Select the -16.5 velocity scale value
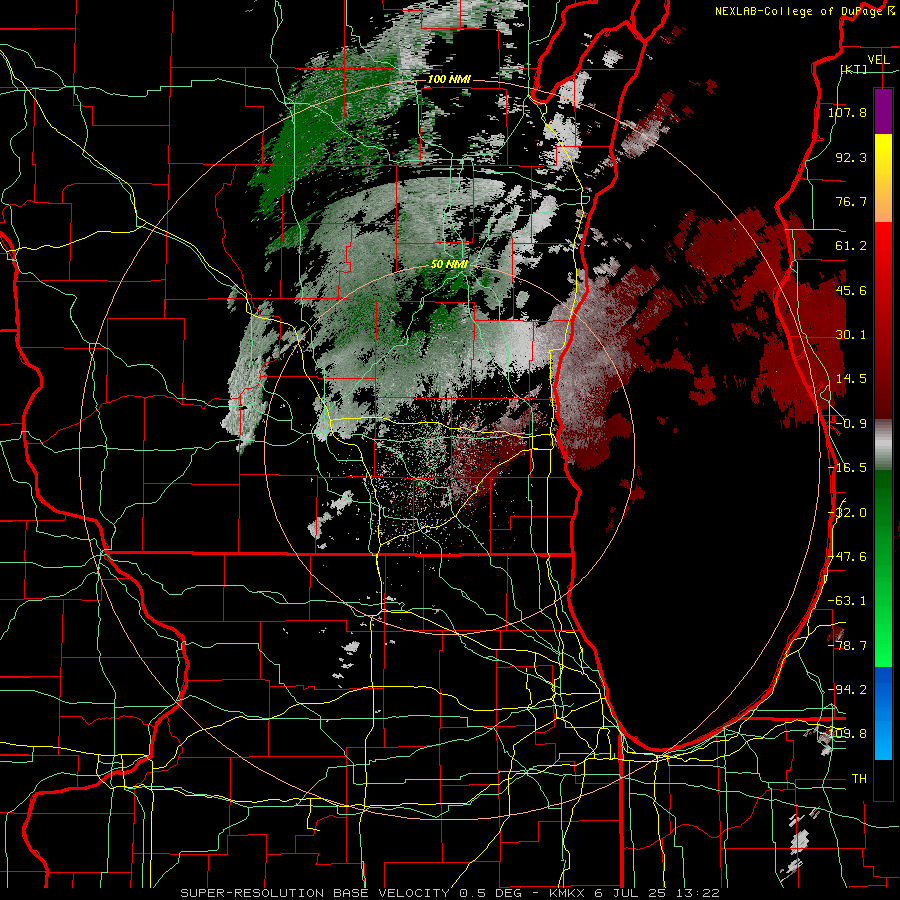This screenshot has height=900, width=900. (847, 468)
